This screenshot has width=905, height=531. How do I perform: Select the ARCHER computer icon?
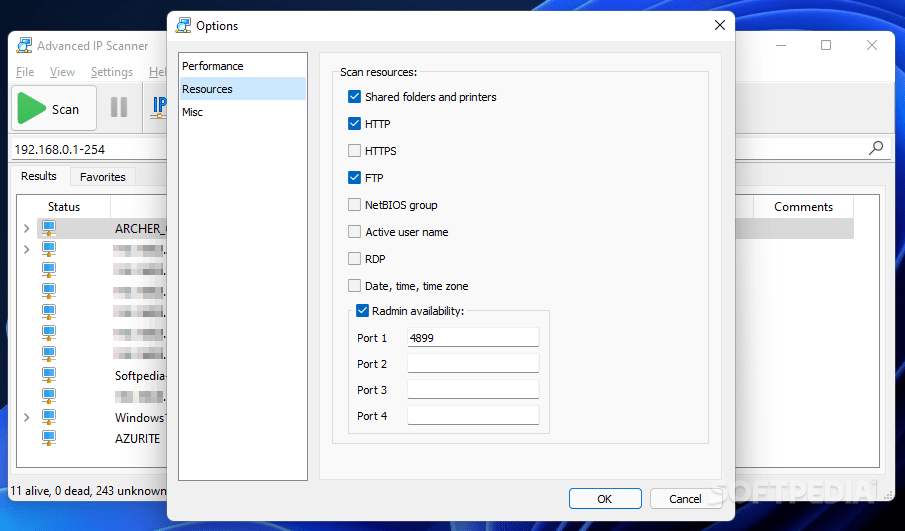coord(49,229)
